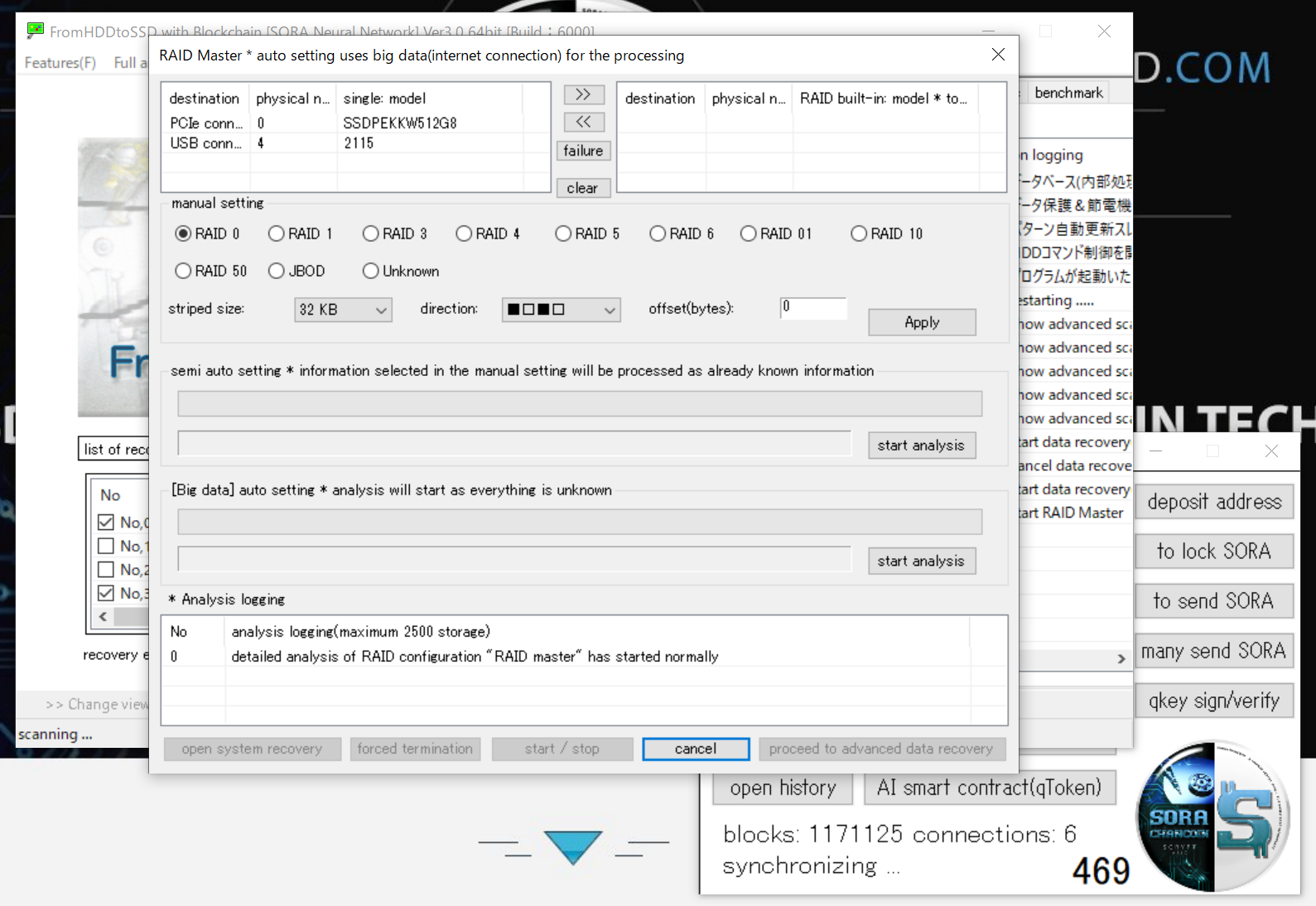Click the deposit address button
1316x906 pixels.
(1213, 502)
